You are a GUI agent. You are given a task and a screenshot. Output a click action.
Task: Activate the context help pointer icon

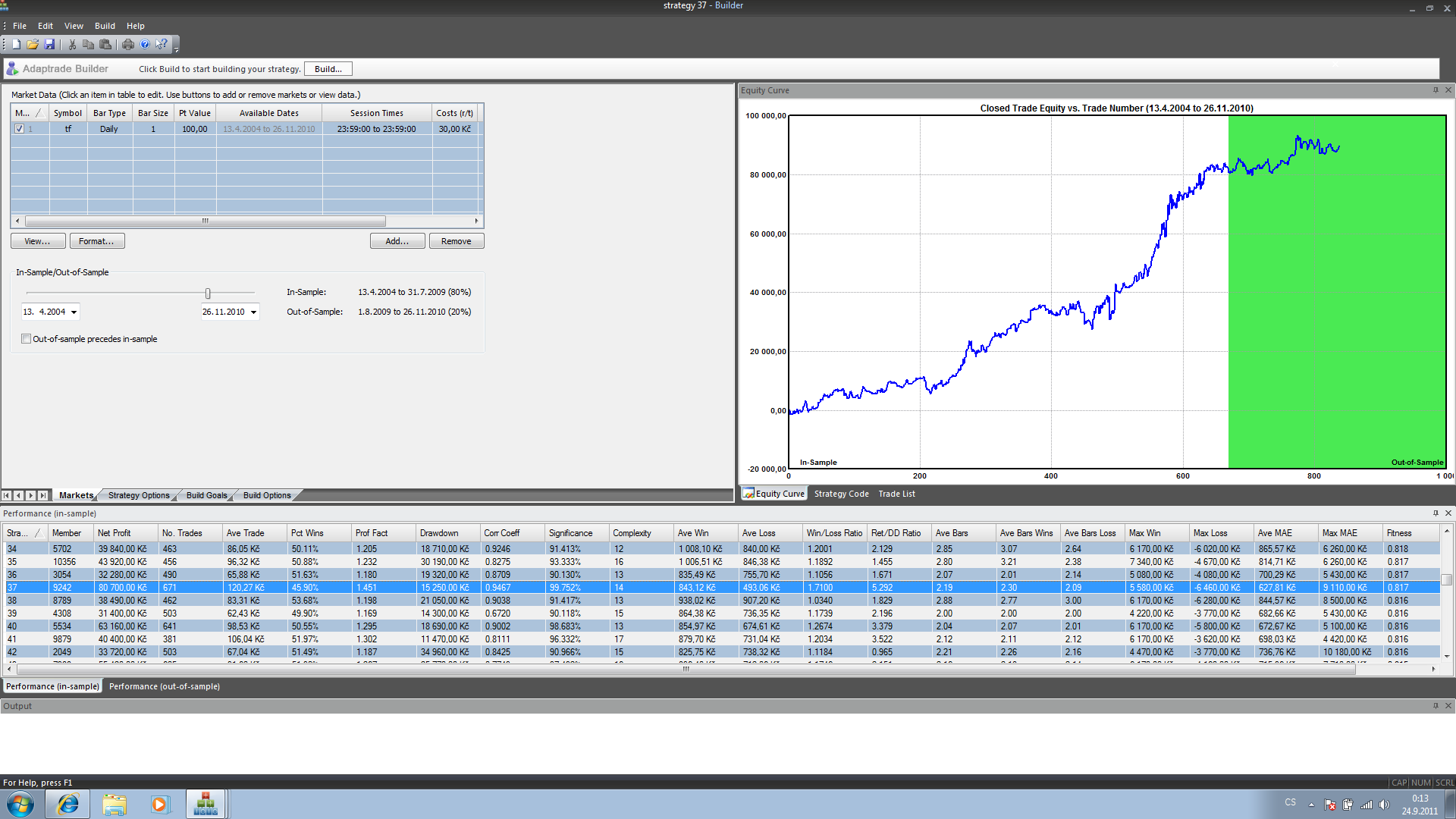pyautogui.click(x=161, y=45)
